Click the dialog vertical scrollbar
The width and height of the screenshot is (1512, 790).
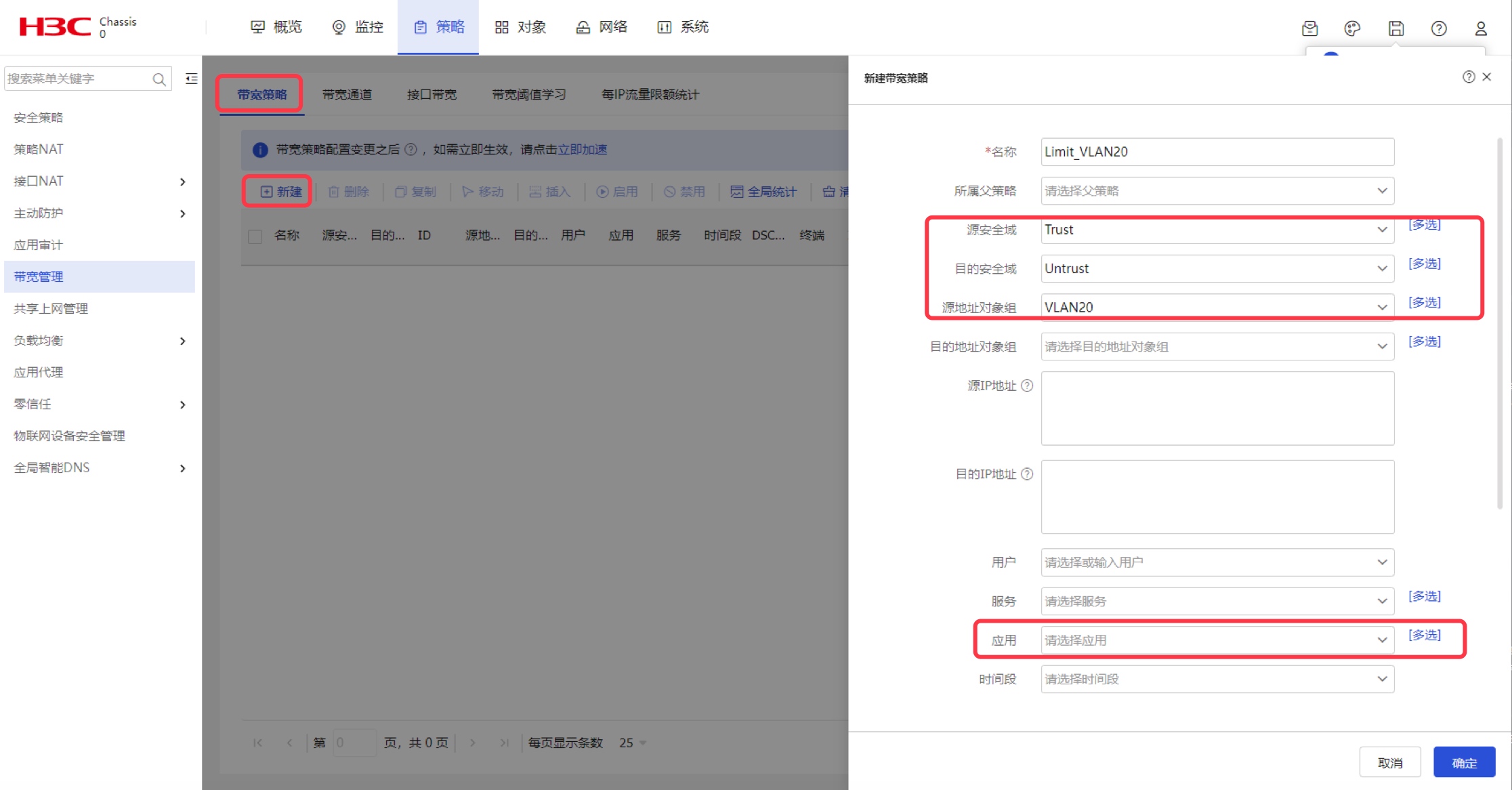[1499, 323]
